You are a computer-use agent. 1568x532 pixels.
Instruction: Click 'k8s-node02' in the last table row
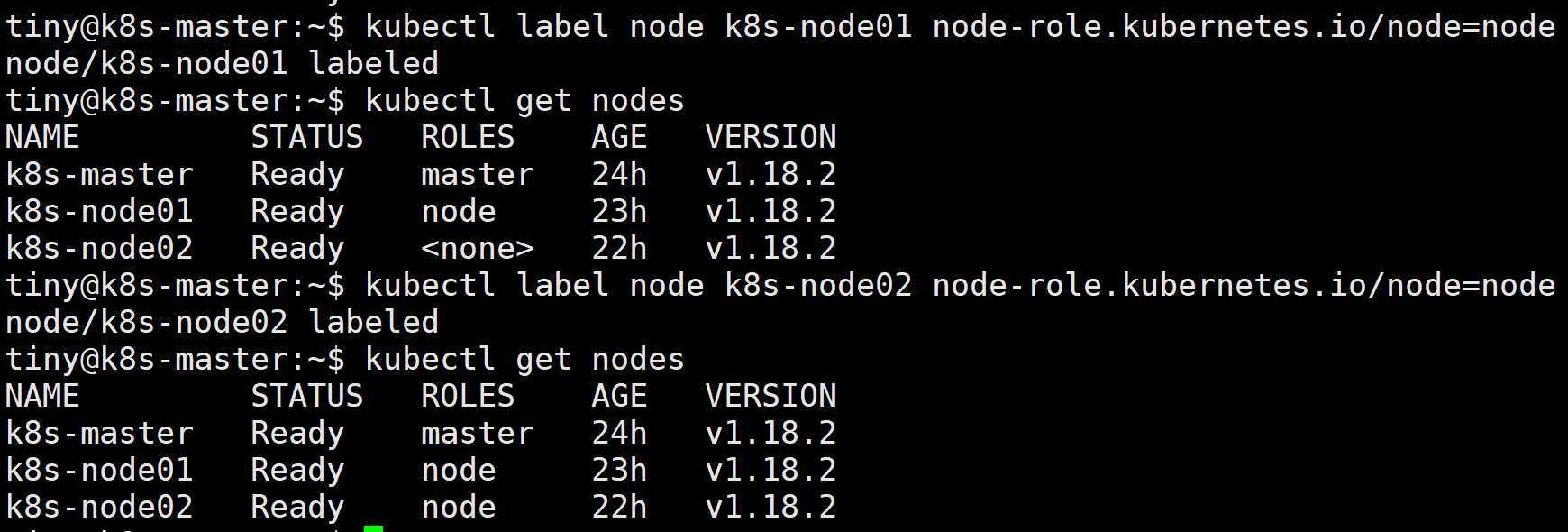[99, 507]
